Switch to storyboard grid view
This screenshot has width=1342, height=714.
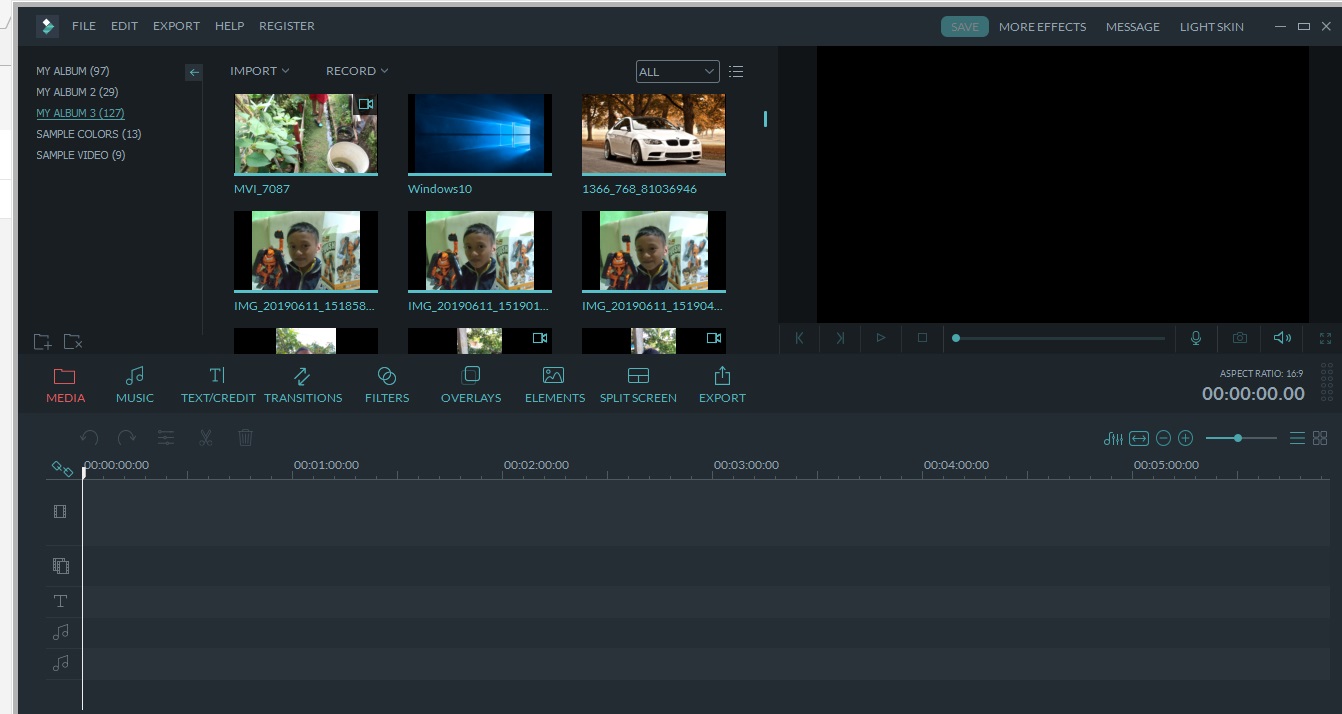point(1320,438)
